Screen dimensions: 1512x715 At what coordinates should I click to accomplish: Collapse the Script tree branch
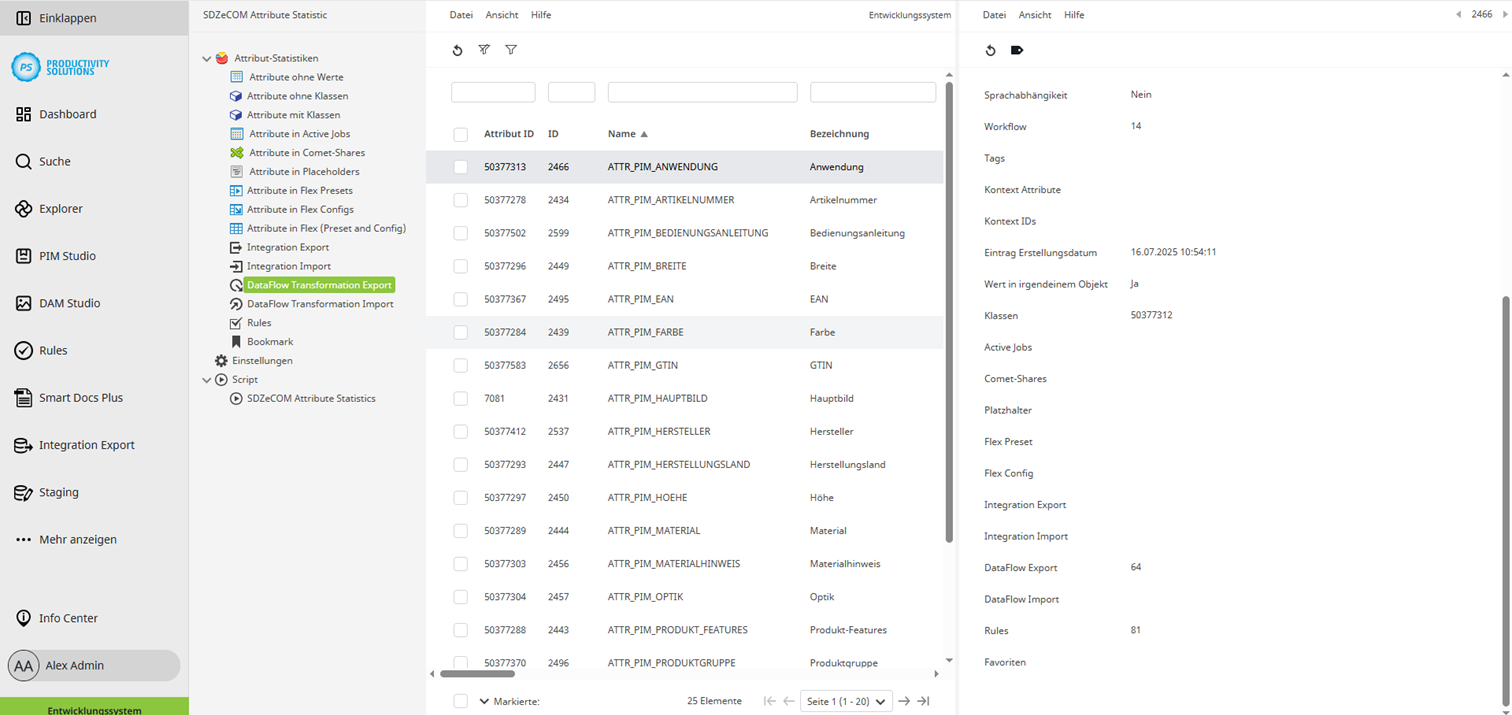207,379
